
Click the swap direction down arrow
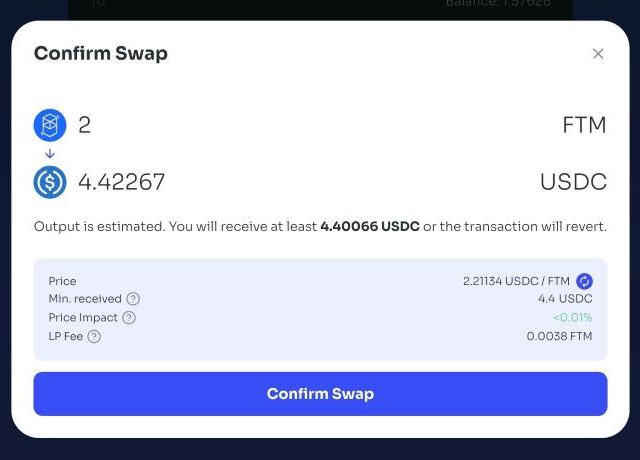tap(50, 154)
